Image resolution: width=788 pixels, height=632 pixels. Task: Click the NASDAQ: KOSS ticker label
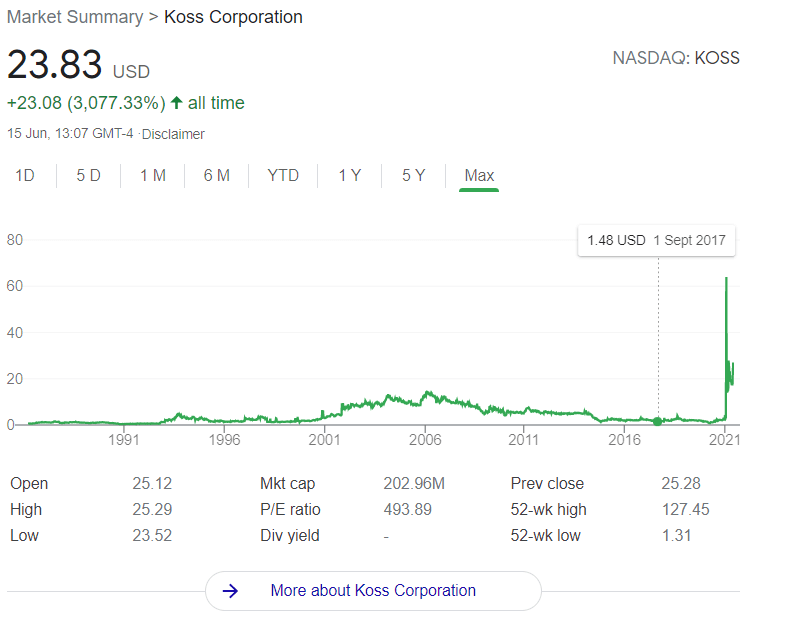point(676,58)
